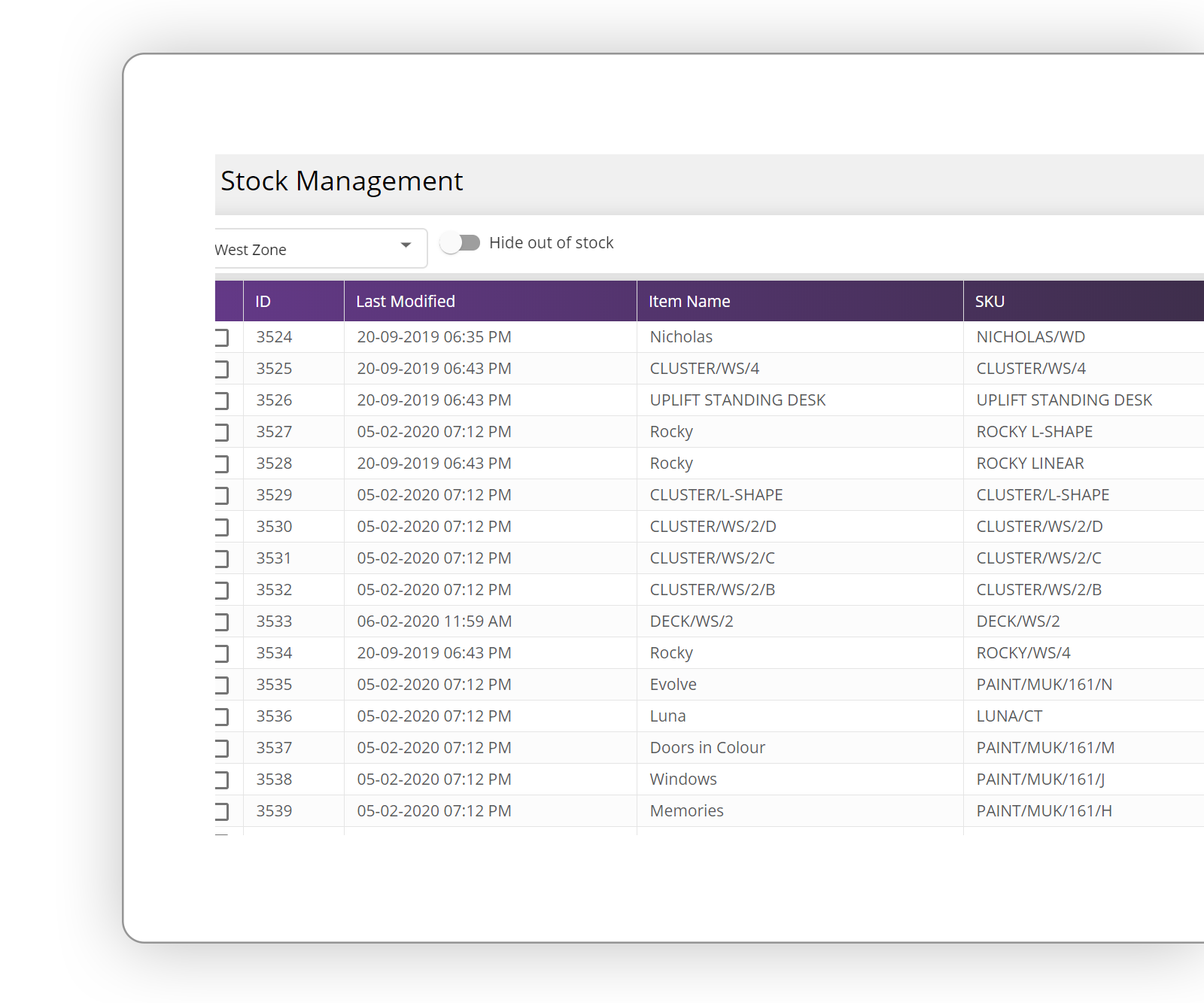Screen dimensions: 1204x1003
Task: Check the box for row 3530
Action: (221, 527)
